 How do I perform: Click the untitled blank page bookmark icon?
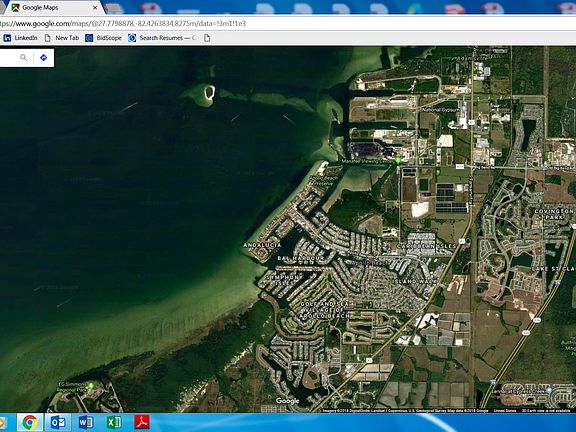(207, 38)
